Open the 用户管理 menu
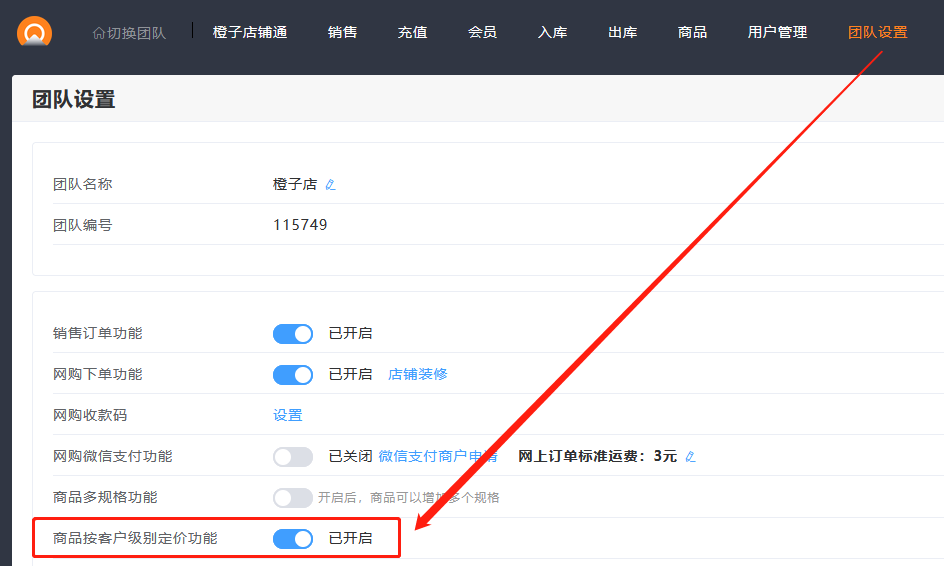This screenshot has width=944, height=566. 777,32
